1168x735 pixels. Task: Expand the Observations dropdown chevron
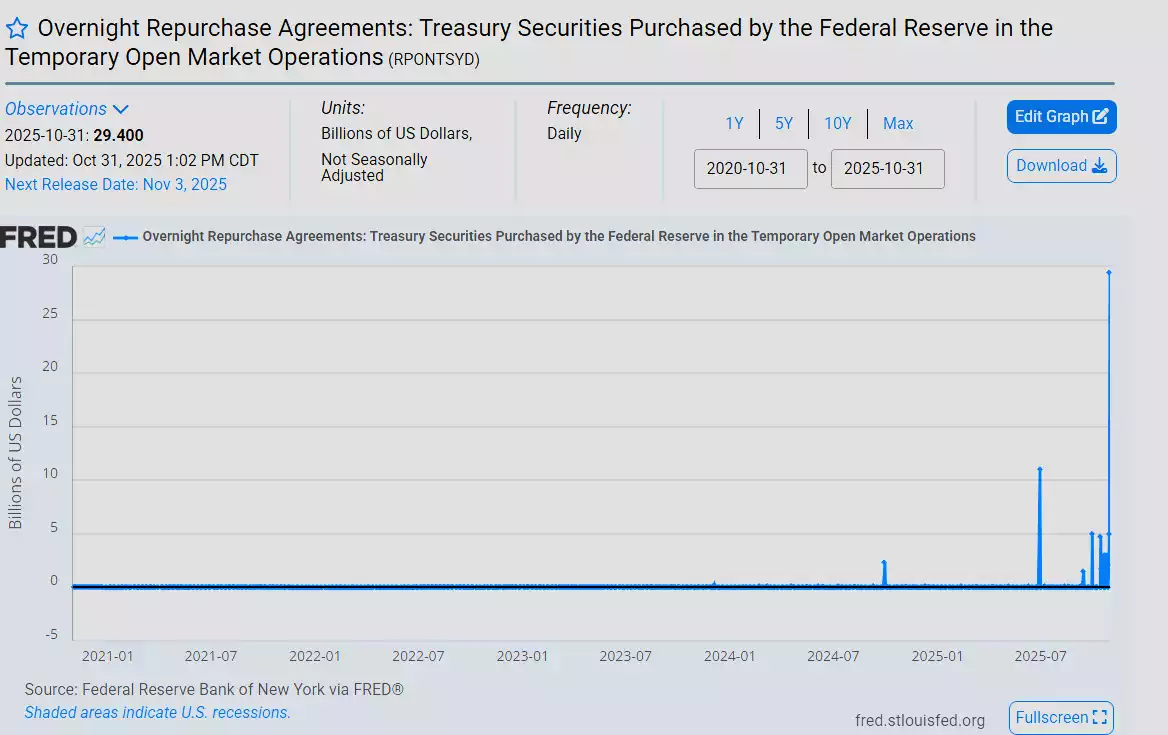pyautogui.click(x=119, y=108)
